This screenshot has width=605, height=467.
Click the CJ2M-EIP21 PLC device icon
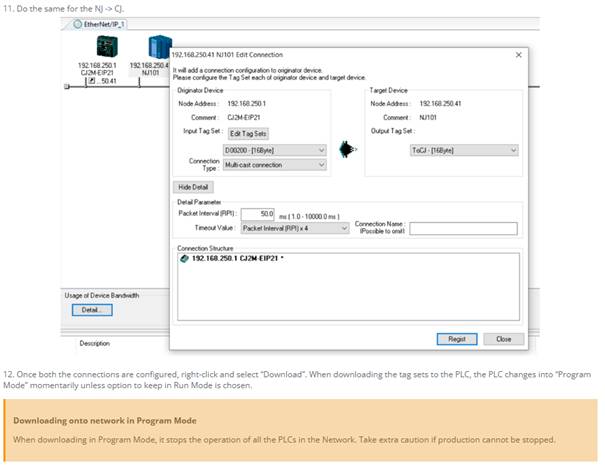(x=107, y=46)
